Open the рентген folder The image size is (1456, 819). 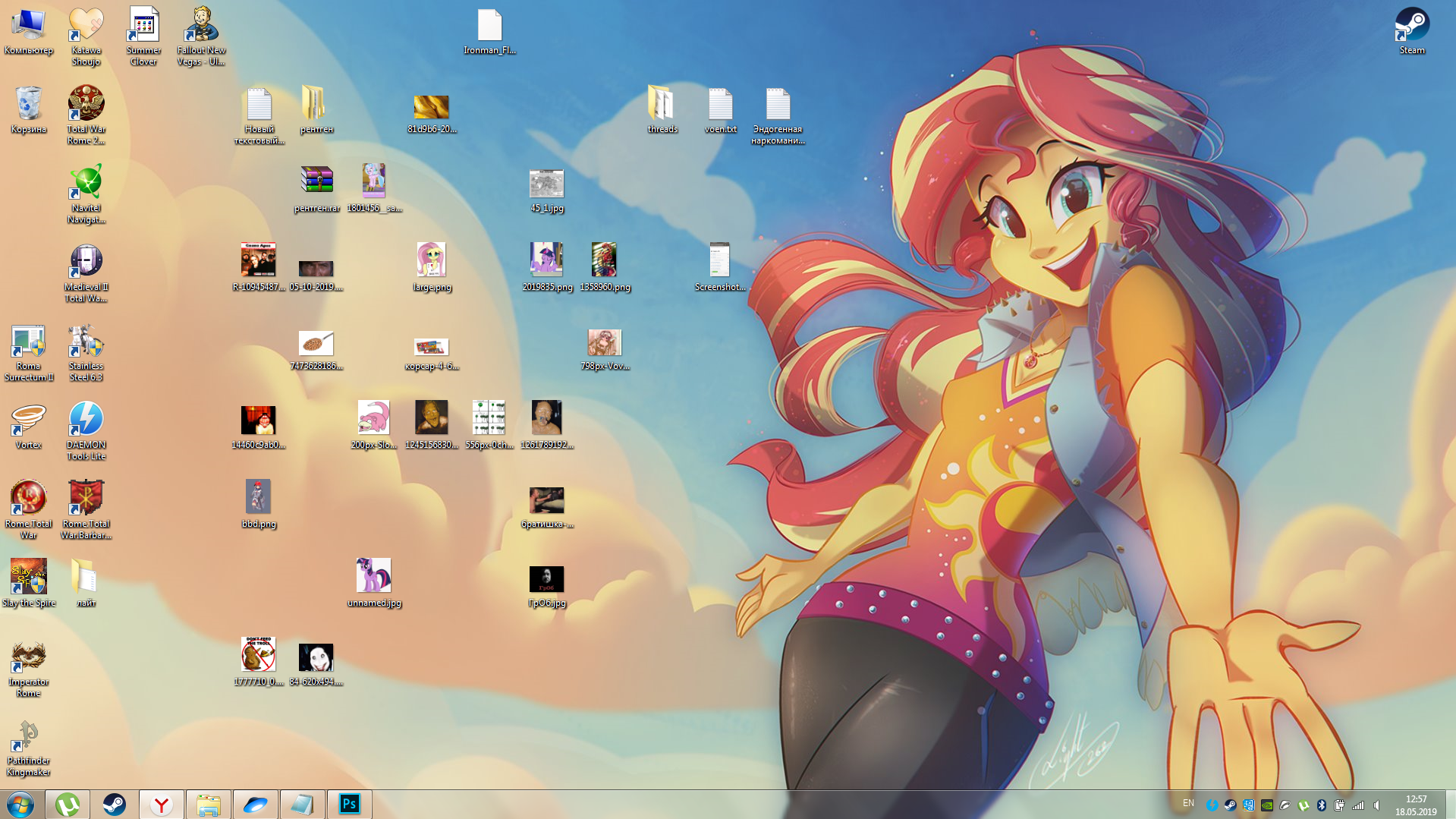click(x=316, y=110)
